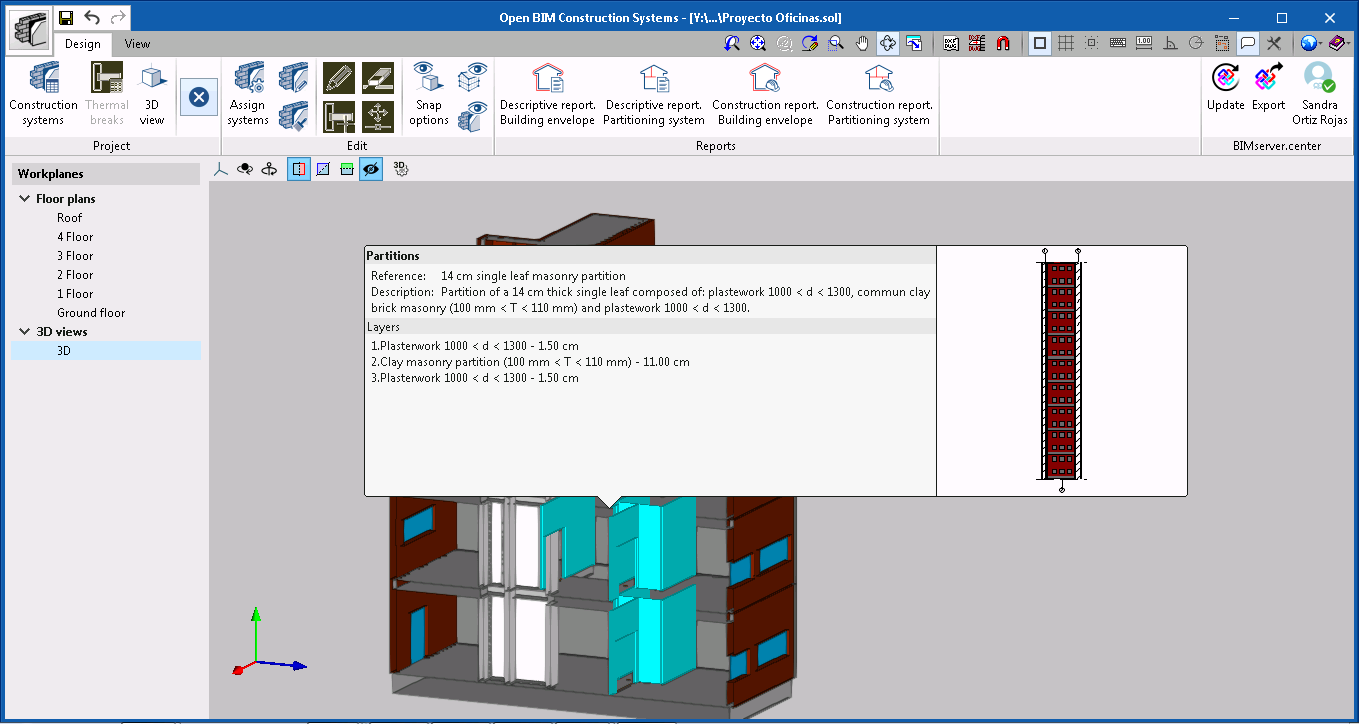1359x724 pixels.
Task: Select the partition layer diagram thumbnail
Action: pyautogui.click(x=1061, y=370)
